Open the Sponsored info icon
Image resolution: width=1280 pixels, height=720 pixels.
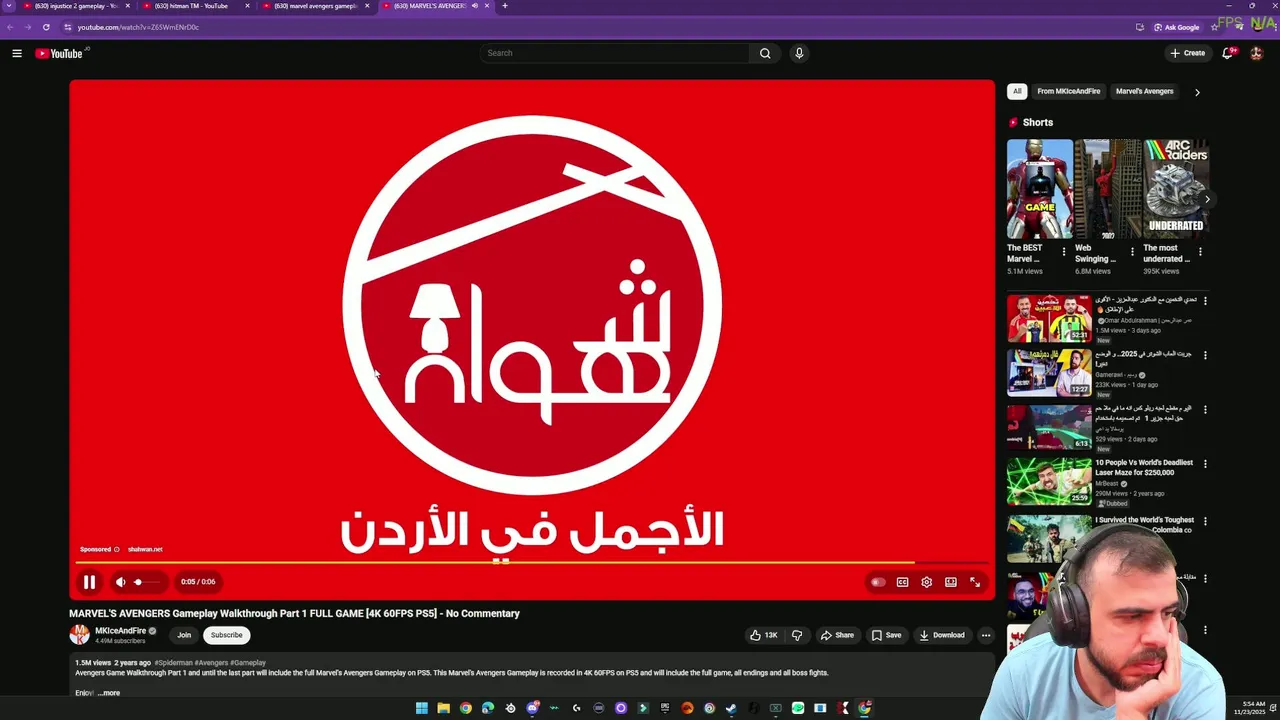coord(116,549)
